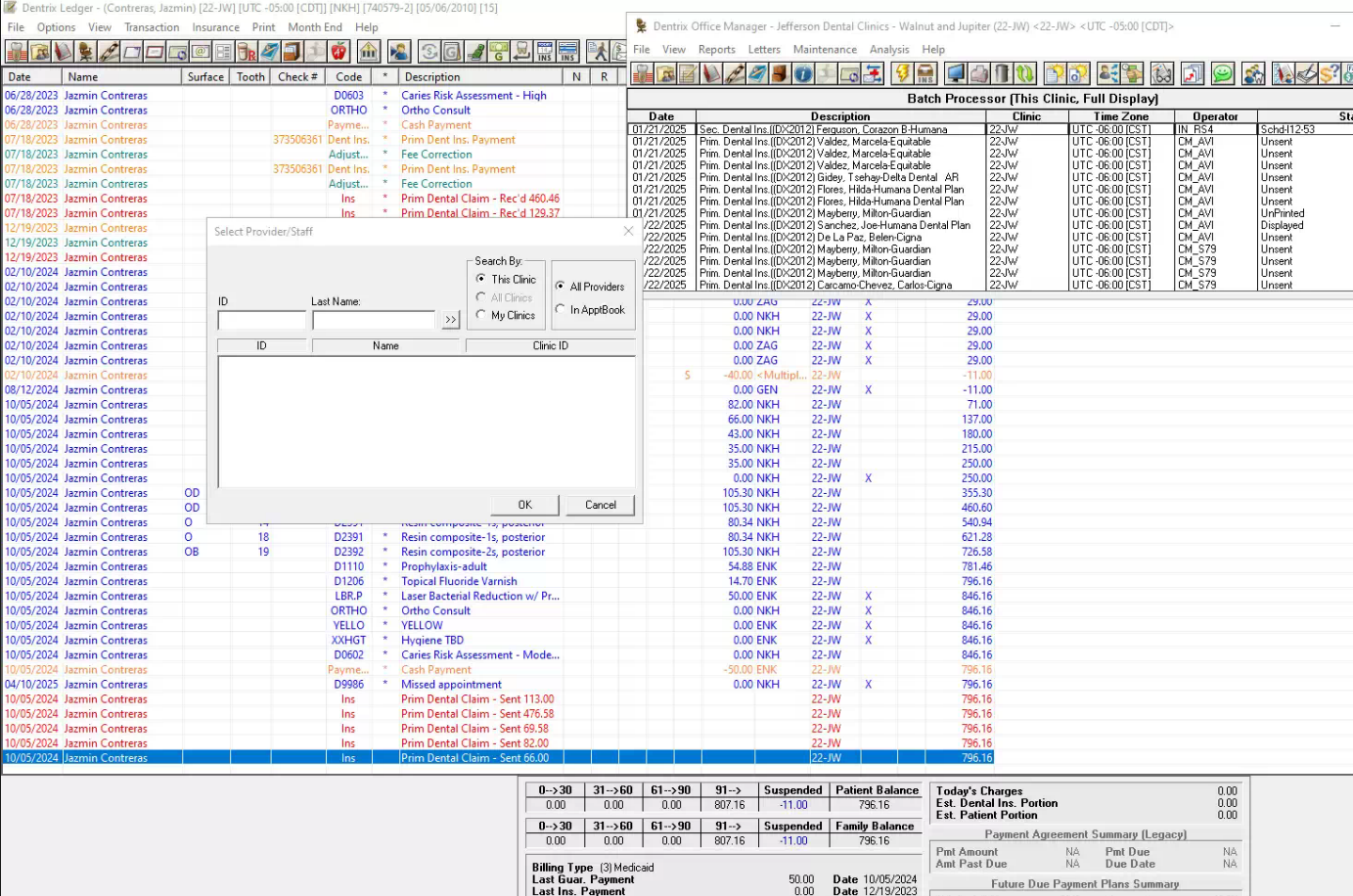Image resolution: width=1353 pixels, height=896 pixels.
Task: Open the Maintenance menu in Office Manager
Action: click(x=825, y=49)
